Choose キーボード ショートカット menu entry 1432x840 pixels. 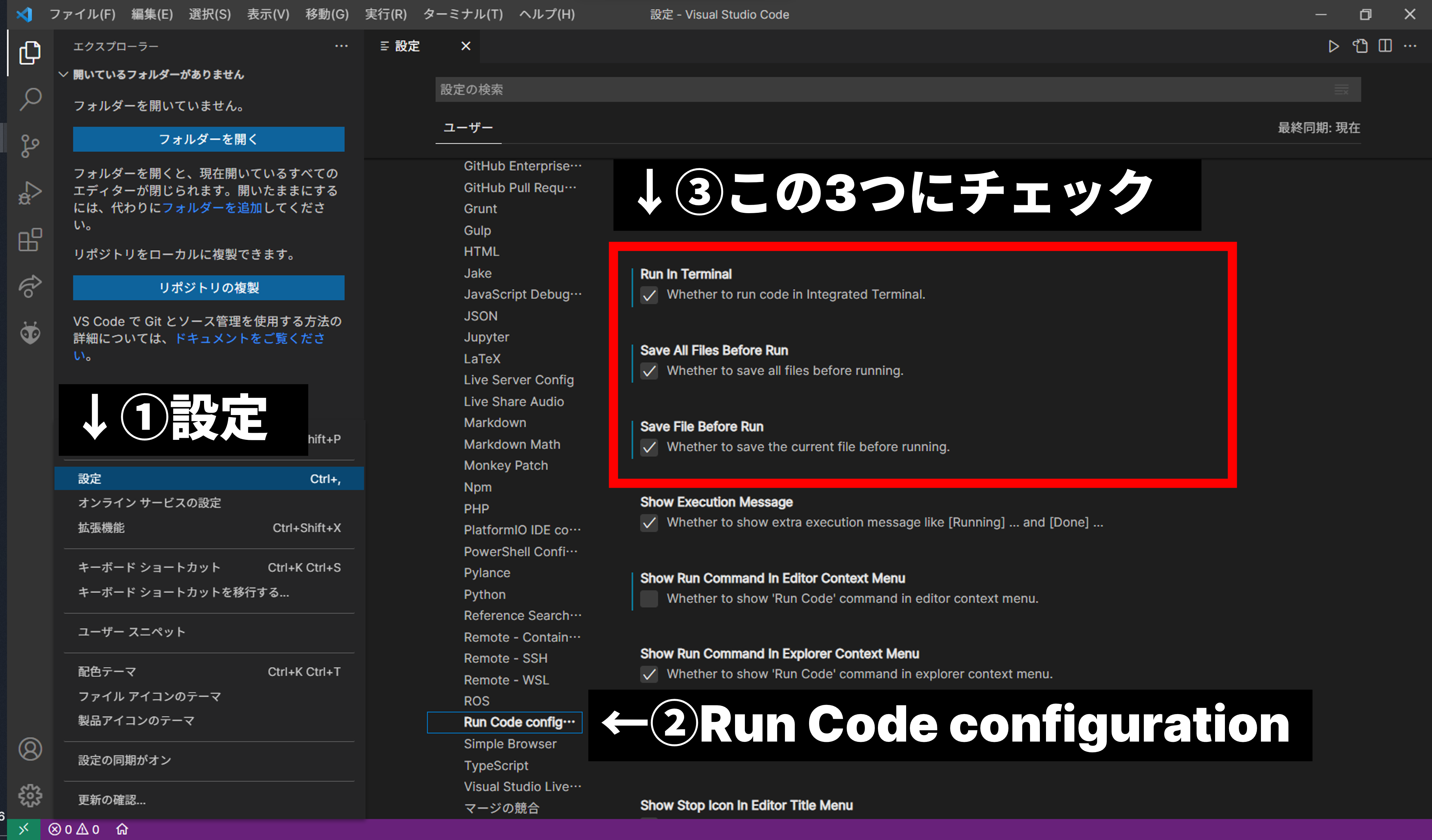pyautogui.click(x=209, y=567)
